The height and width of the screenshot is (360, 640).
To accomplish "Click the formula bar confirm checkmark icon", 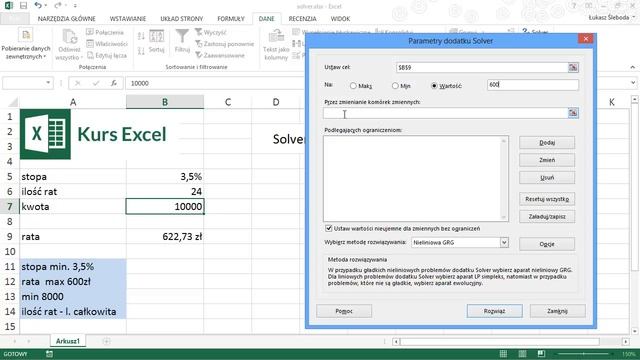I will (x=96, y=83).
